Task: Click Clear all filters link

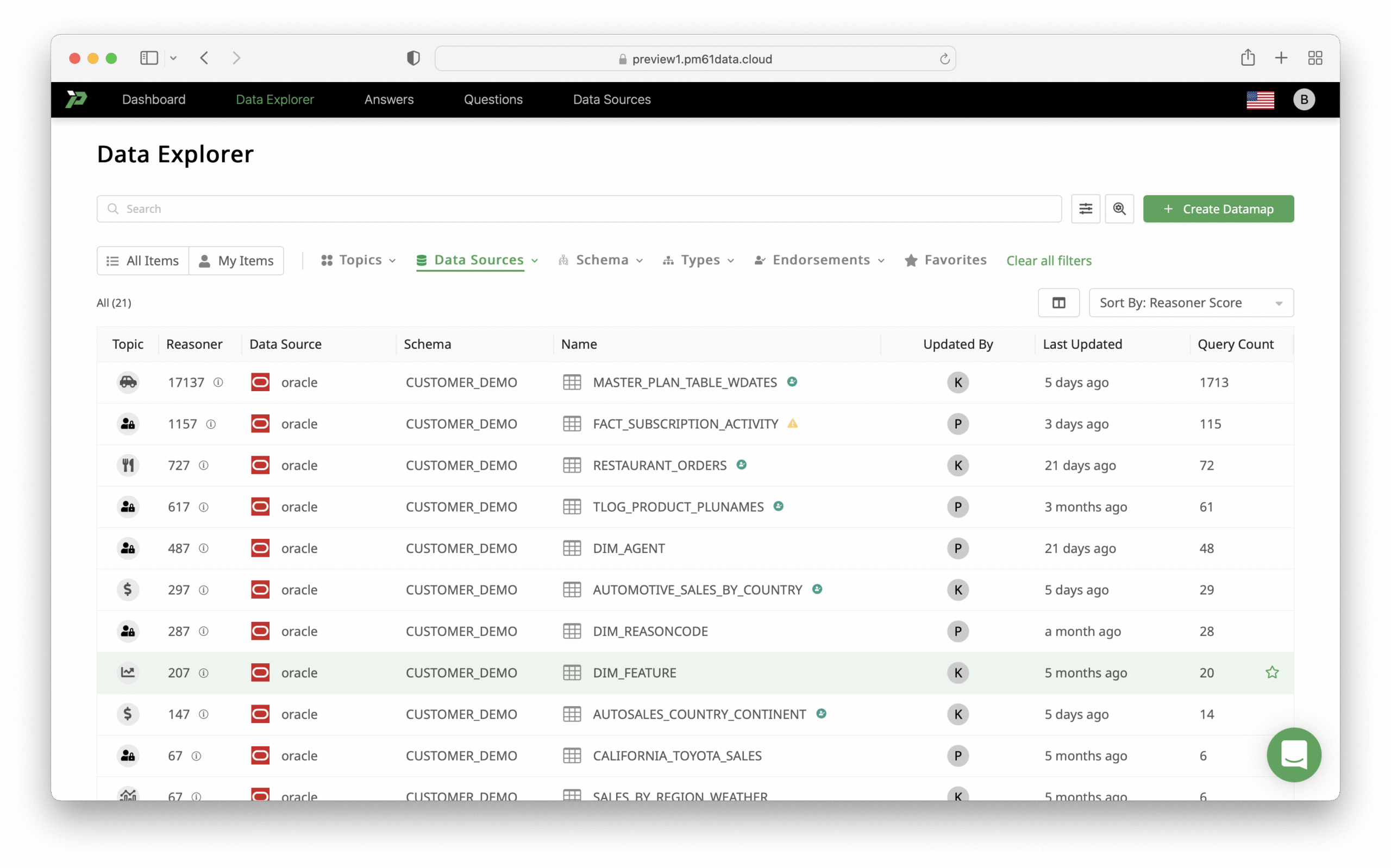Action: pos(1048,261)
